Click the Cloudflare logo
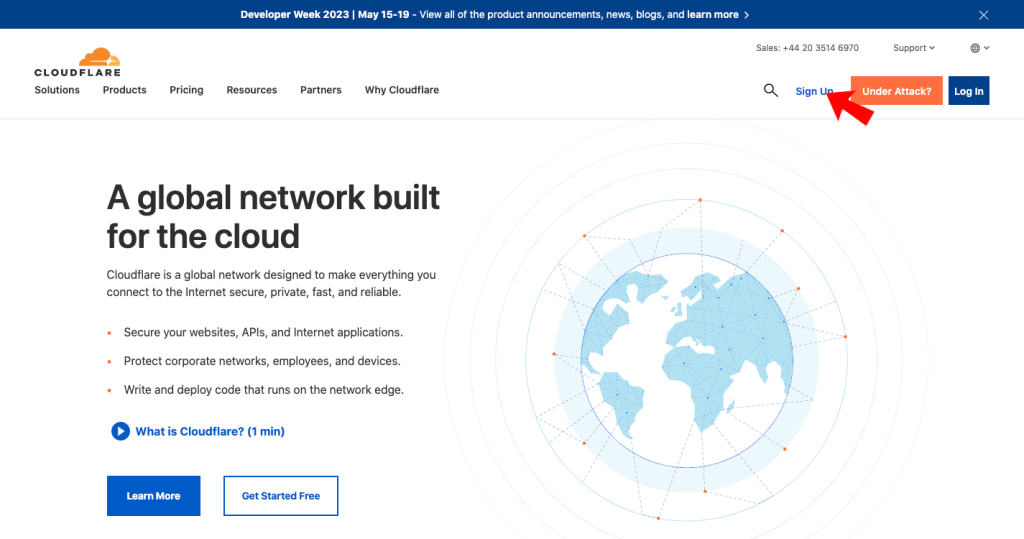The height and width of the screenshot is (539, 1024). 78,62
